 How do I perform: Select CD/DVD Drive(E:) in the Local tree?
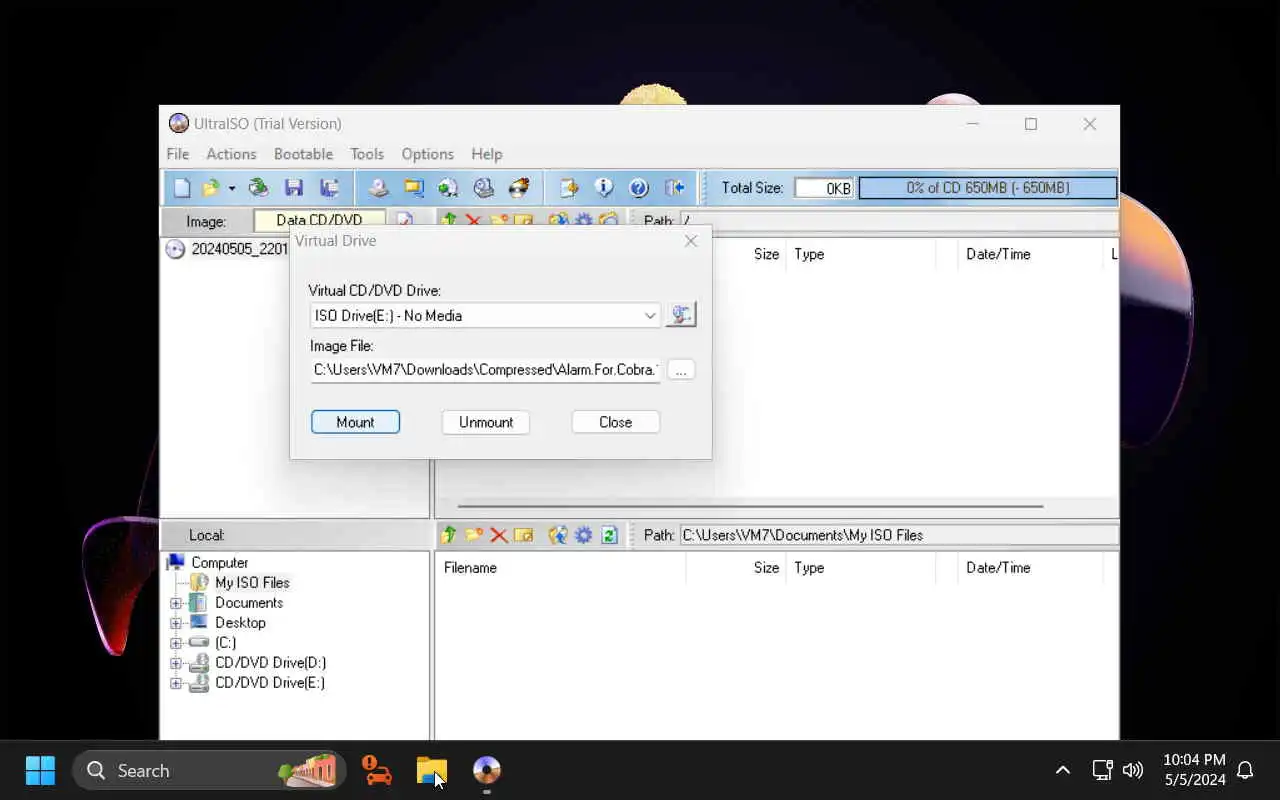[270, 683]
